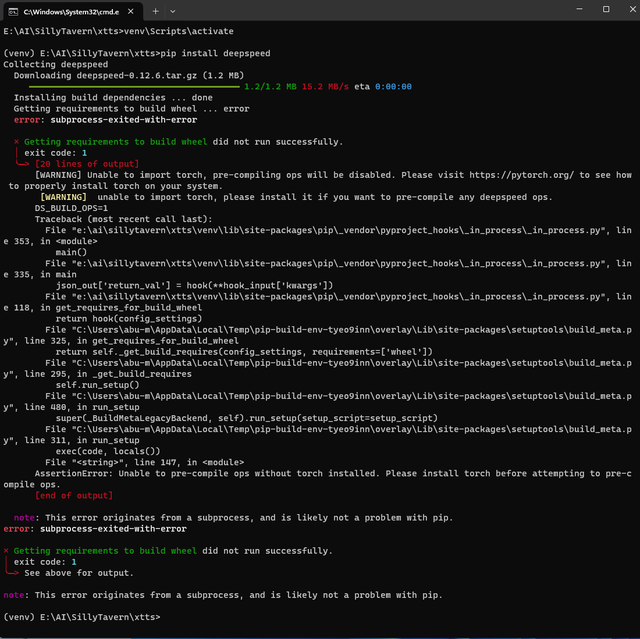
Task: Click the red X before the first "Getting requirements"
Action: (x=16, y=142)
